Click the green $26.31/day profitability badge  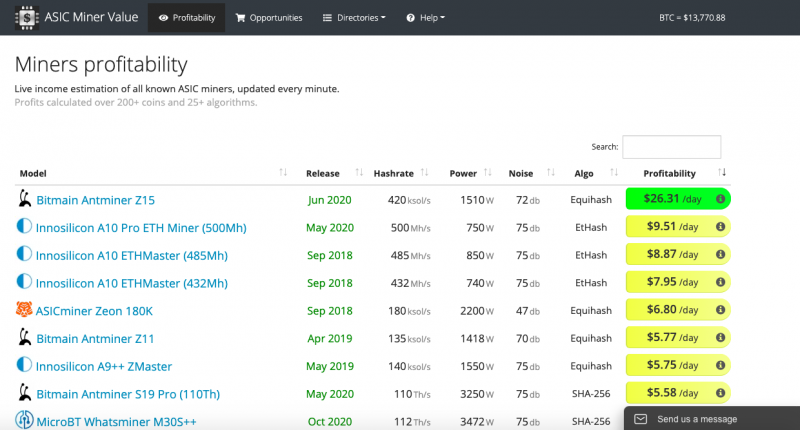point(668,199)
